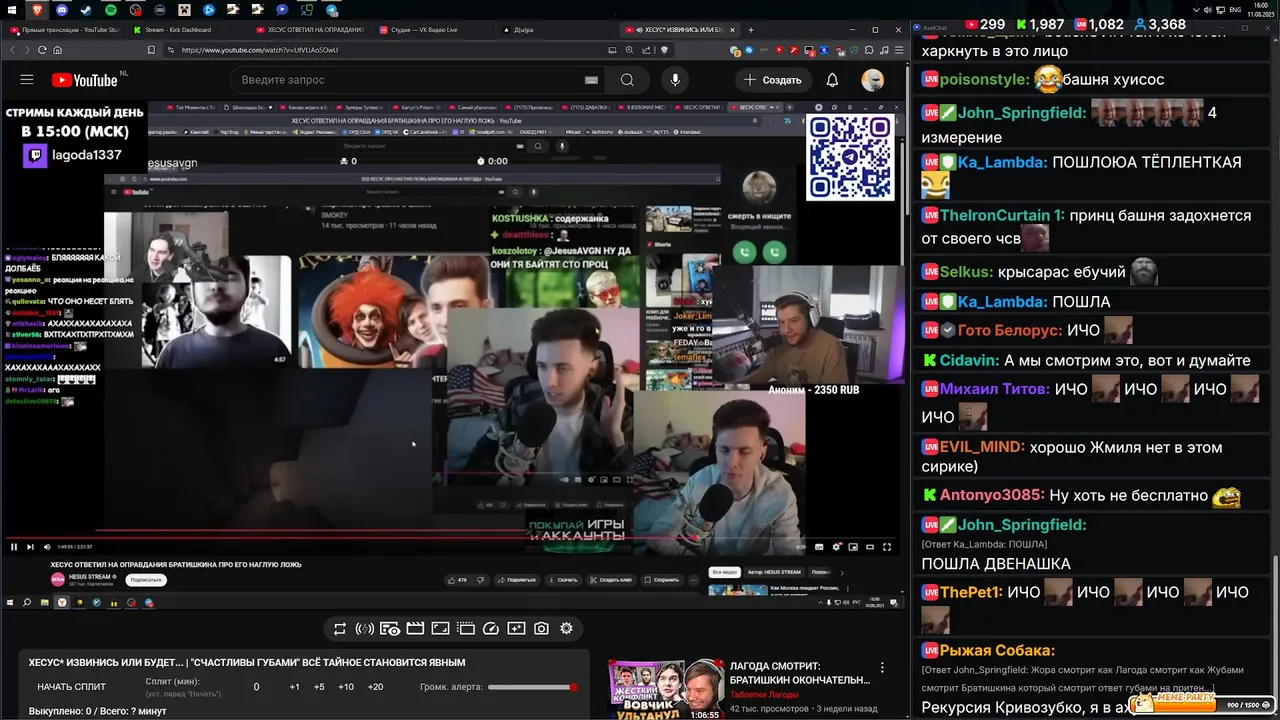Open the YouTube guide hamburger menu

coord(27,80)
